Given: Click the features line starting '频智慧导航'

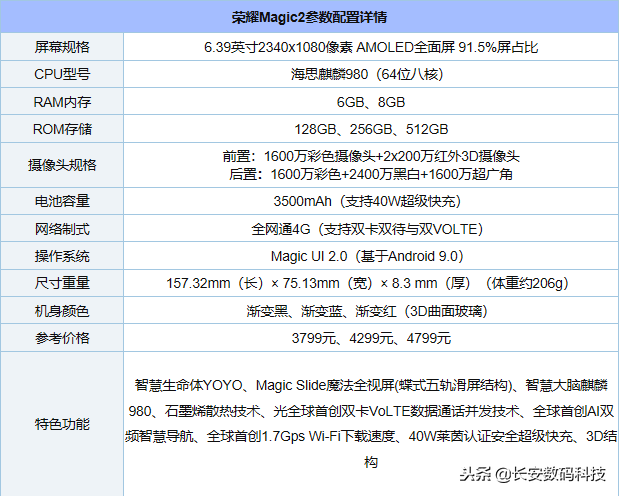Looking at the screenshot, I should pyautogui.click(x=371, y=436).
